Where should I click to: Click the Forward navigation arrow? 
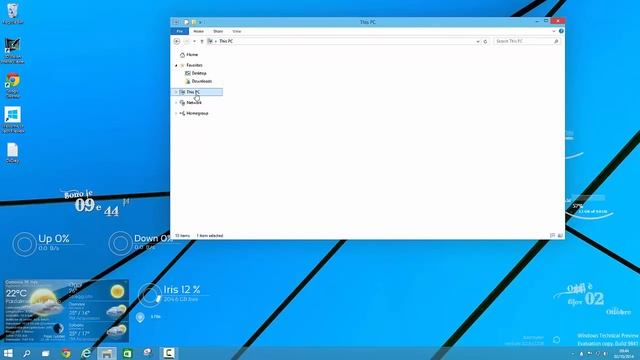(x=186, y=41)
